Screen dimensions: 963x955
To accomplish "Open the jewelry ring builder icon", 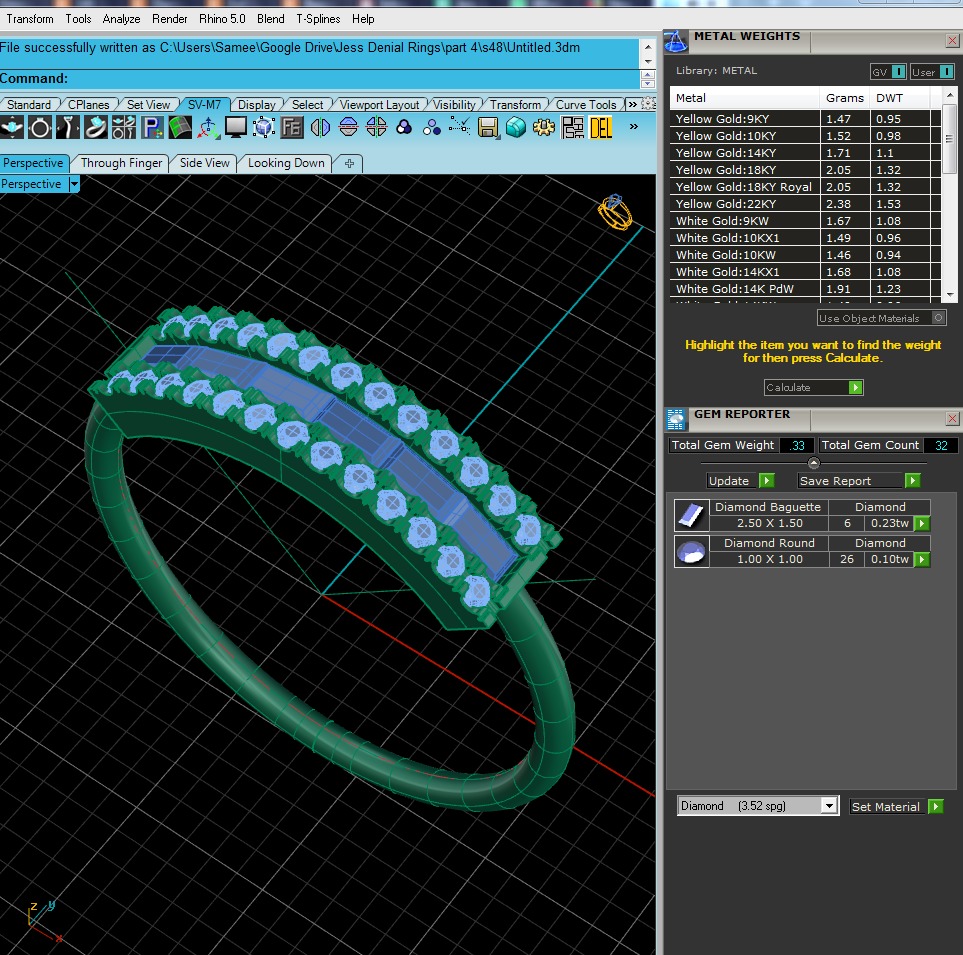I will tap(96, 127).
